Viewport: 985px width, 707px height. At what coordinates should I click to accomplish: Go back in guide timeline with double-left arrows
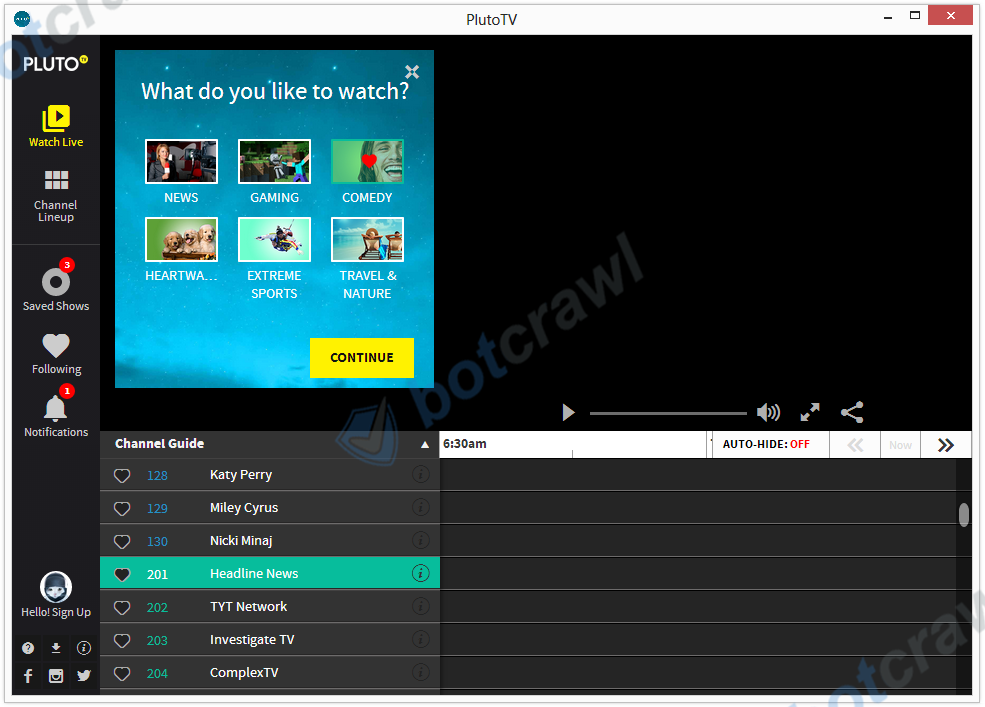point(855,445)
